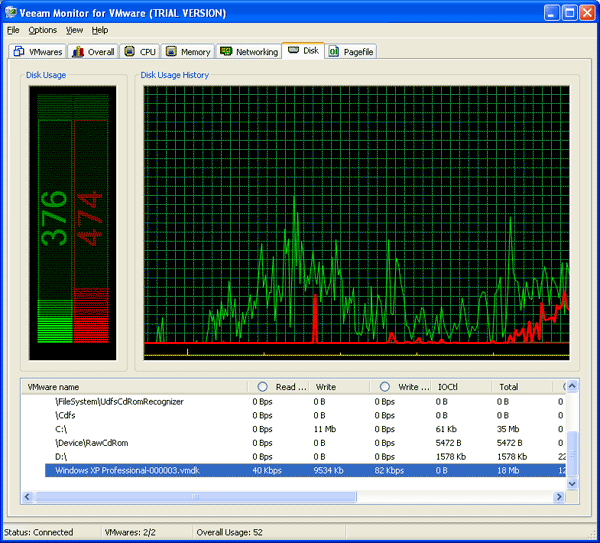Image resolution: width=600 pixels, height=543 pixels.
Task: Select the D:\ drive row
Action: pos(294,457)
